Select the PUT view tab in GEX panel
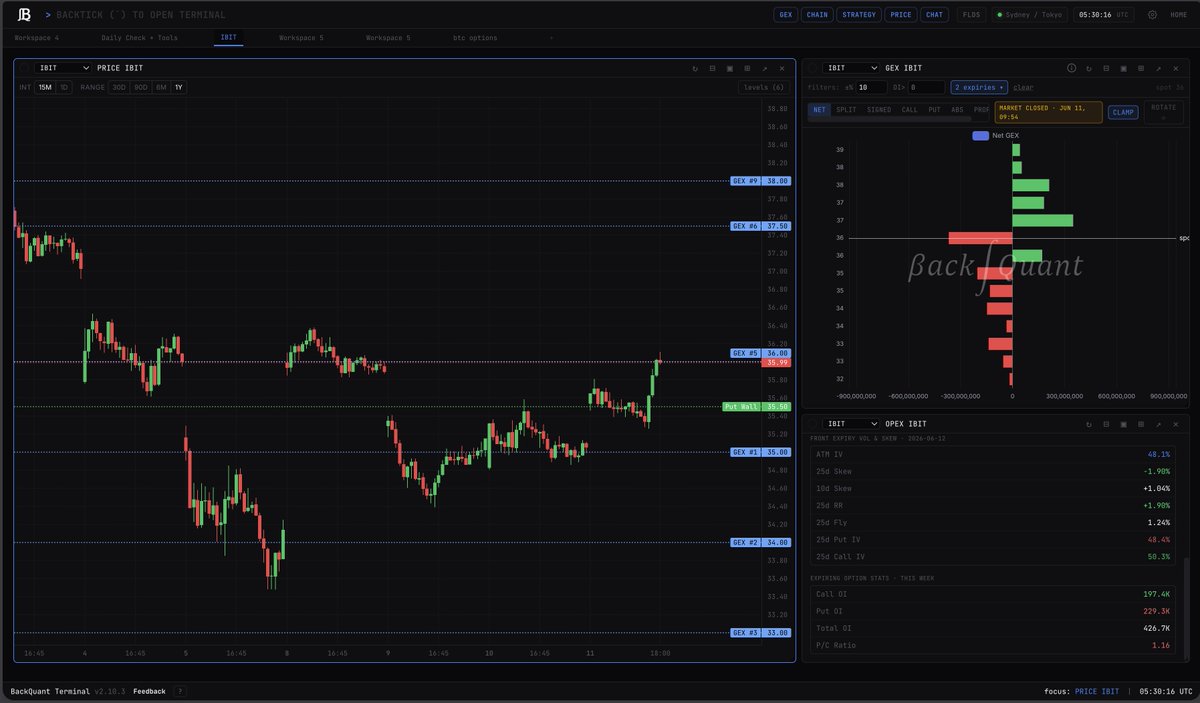This screenshot has width=1200, height=703. [934, 110]
